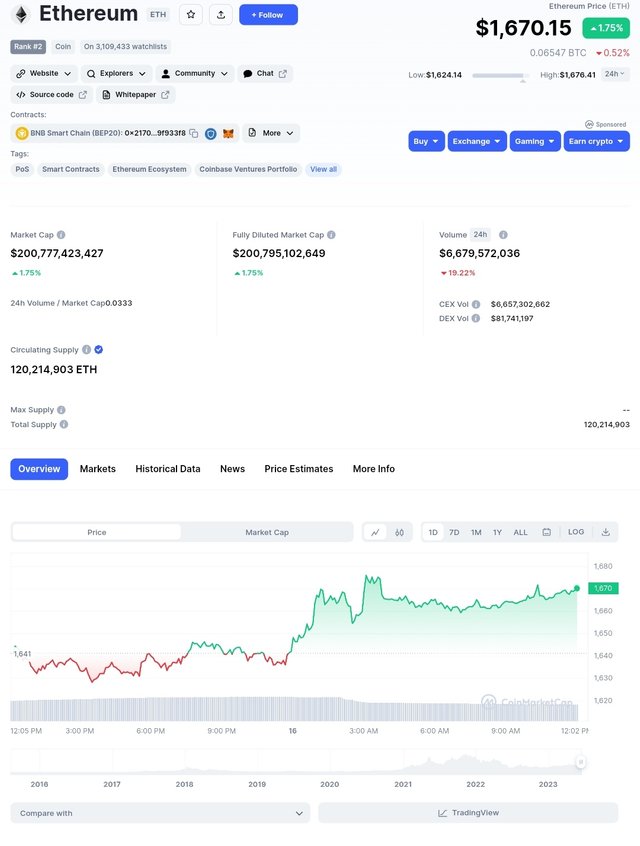Switch to the Historical Data tab
The image size is (640, 846).
[168, 469]
